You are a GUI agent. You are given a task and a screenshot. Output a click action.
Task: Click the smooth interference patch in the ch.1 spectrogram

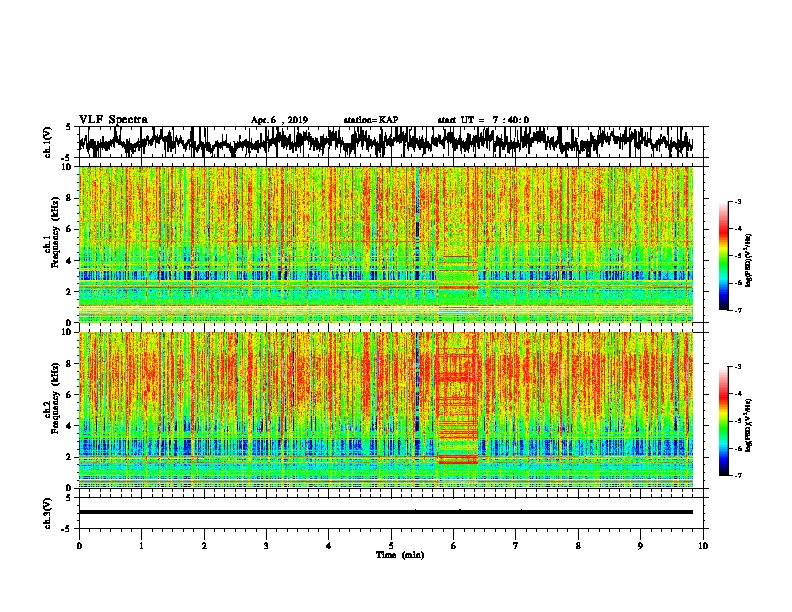pyautogui.click(x=457, y=287)
